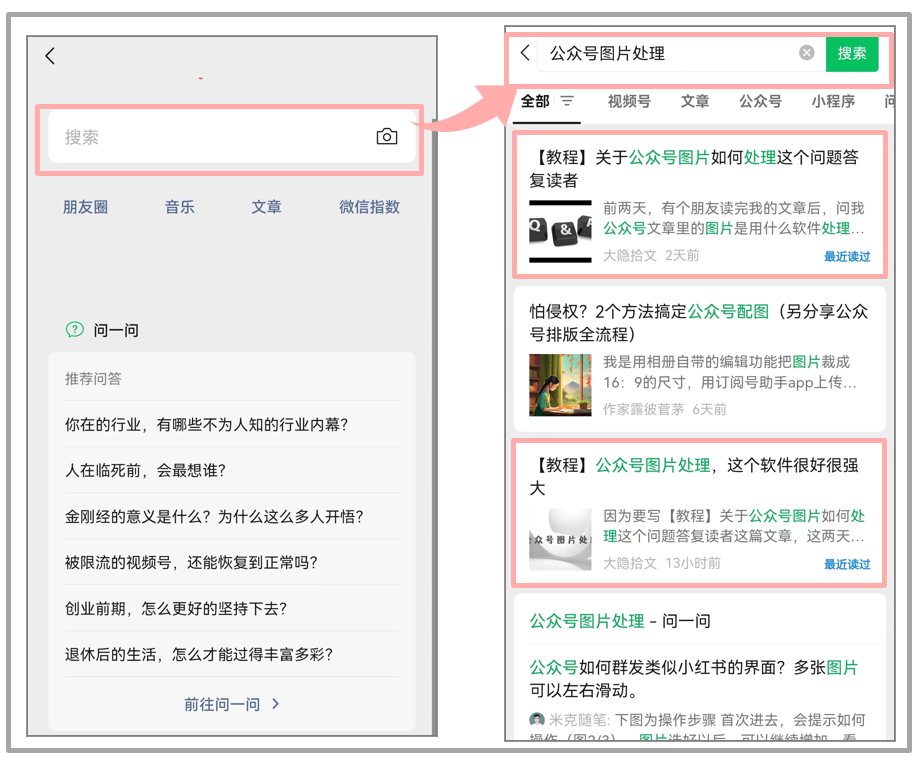Open question 公众号如何群发类似小红书的界面
Viewport: 919px width, 757px height.
click(x=694, y=678)
